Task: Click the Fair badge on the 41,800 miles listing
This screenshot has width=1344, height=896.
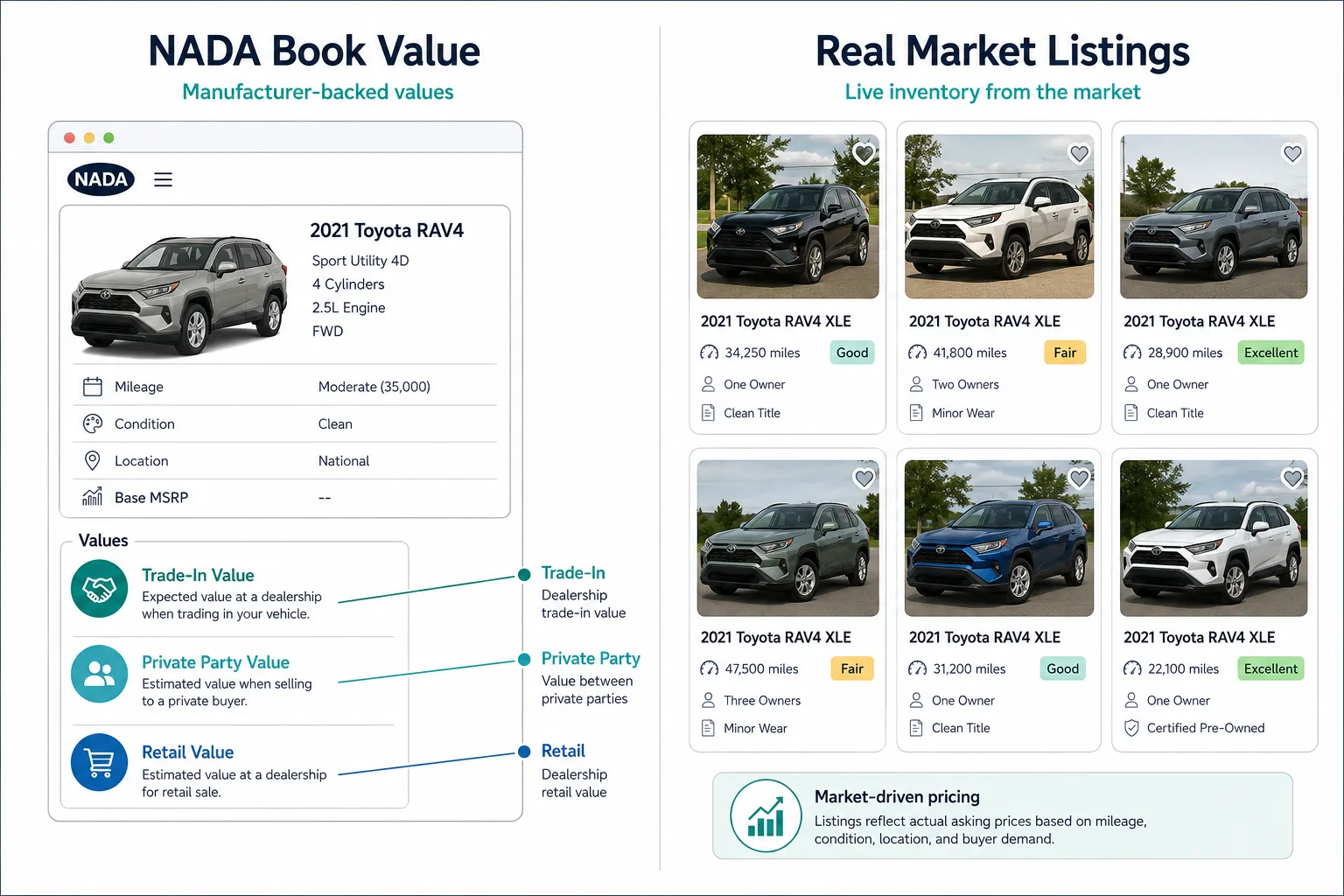Action: [x=1065, y=353]
